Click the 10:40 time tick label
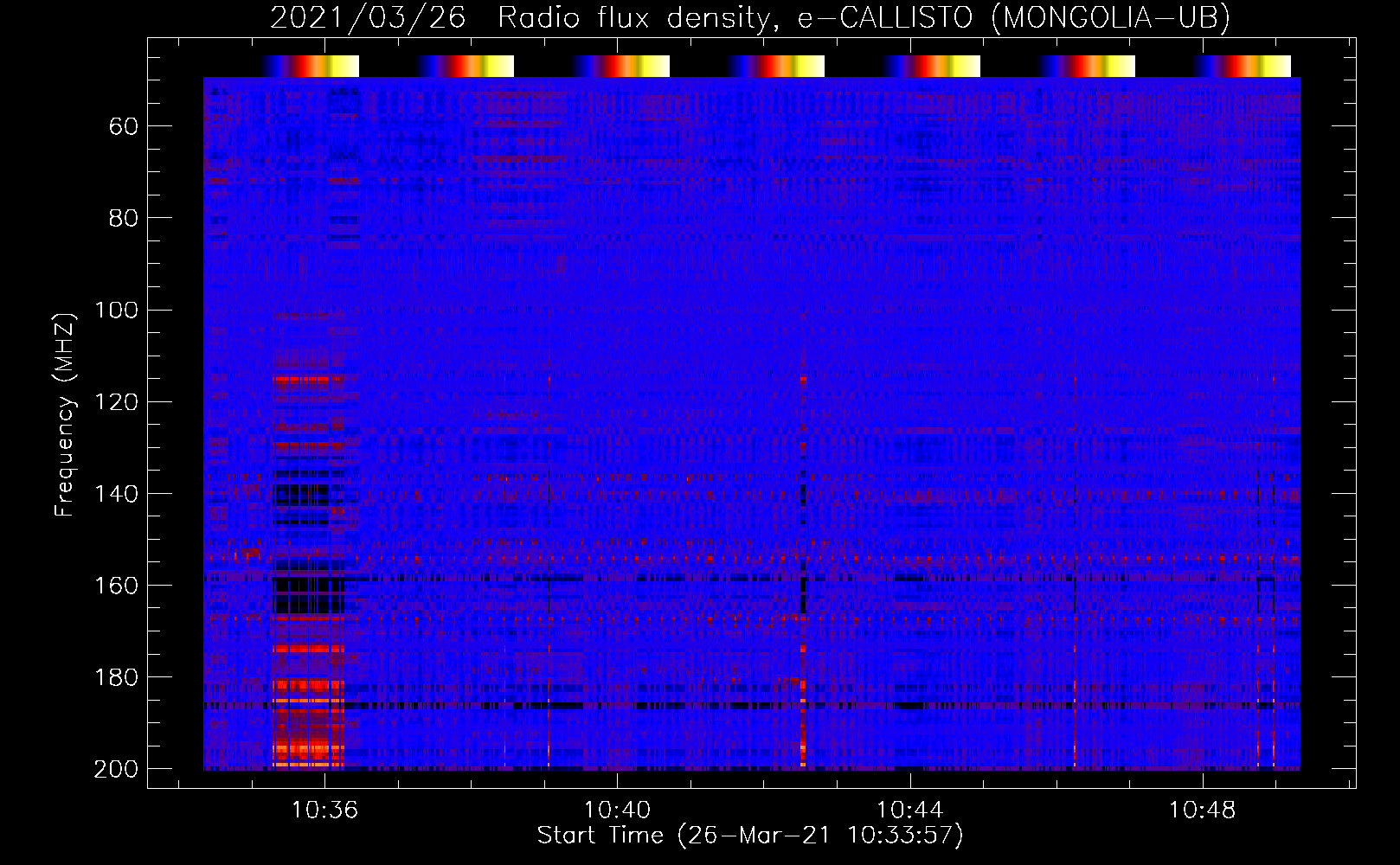Image resolution: width=1400 pixels, height=865 pixels. point(617,811)
